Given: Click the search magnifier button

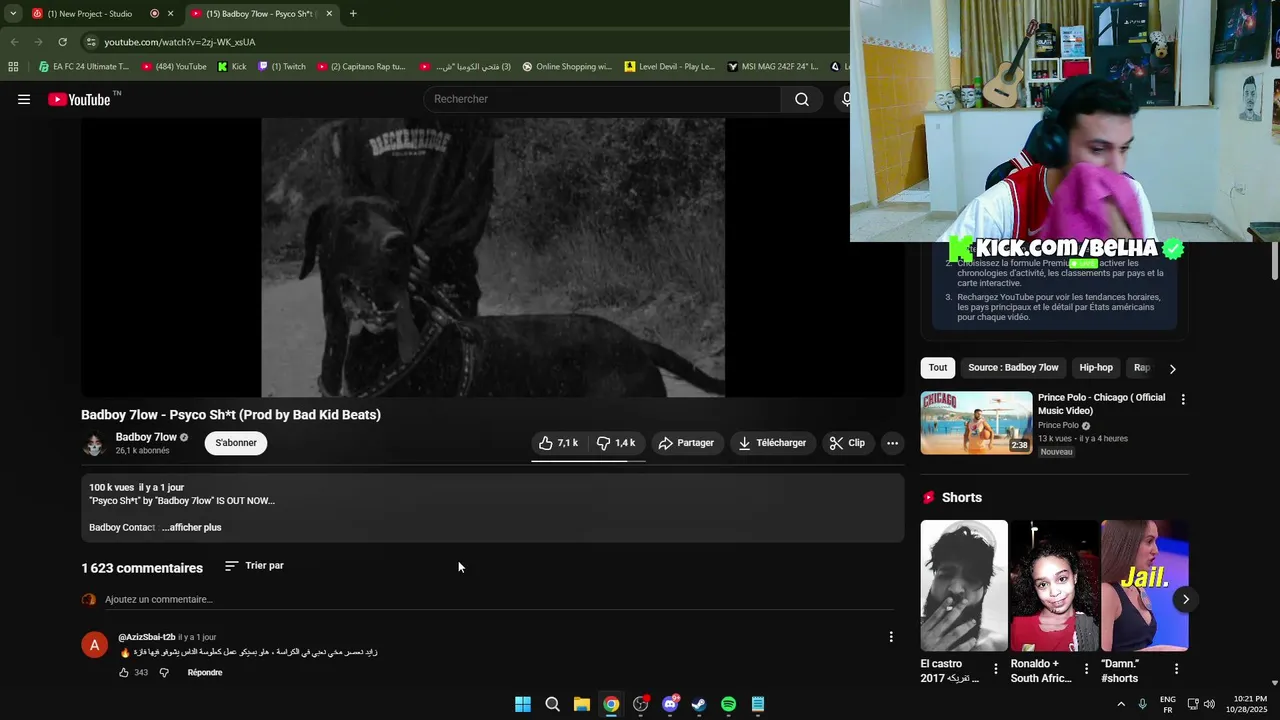Looking at the screenshot, I should click(802, 99).
